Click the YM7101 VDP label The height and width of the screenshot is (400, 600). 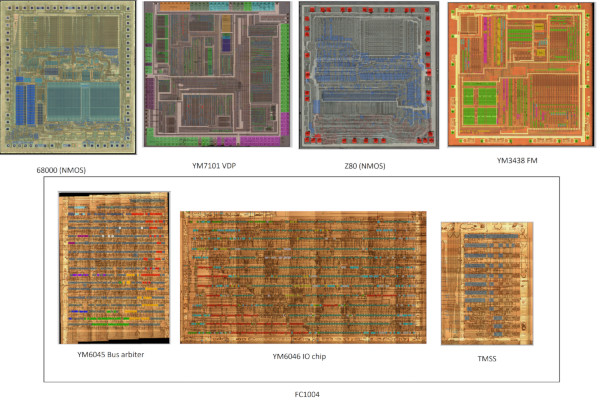[x=214, y=166]
